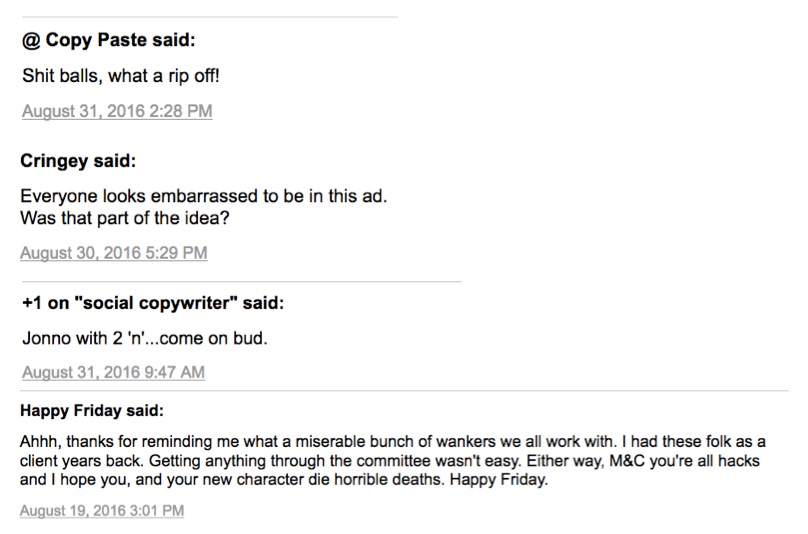Follow the August 31, 2016 9:47 AM timestamp link
Screen dimensions: 808x534
pos(113,372)
